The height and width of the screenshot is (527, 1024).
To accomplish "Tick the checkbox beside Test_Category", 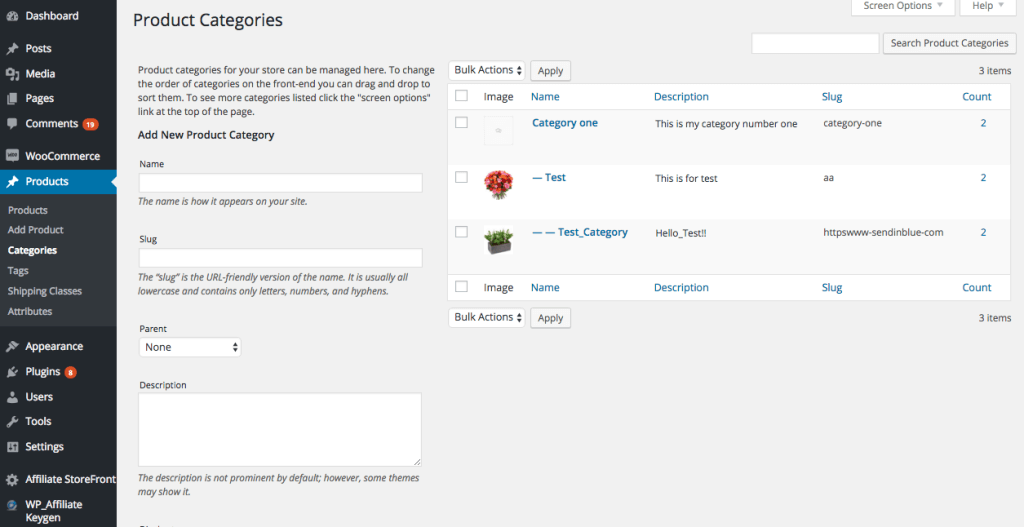I will pos(461,231).
